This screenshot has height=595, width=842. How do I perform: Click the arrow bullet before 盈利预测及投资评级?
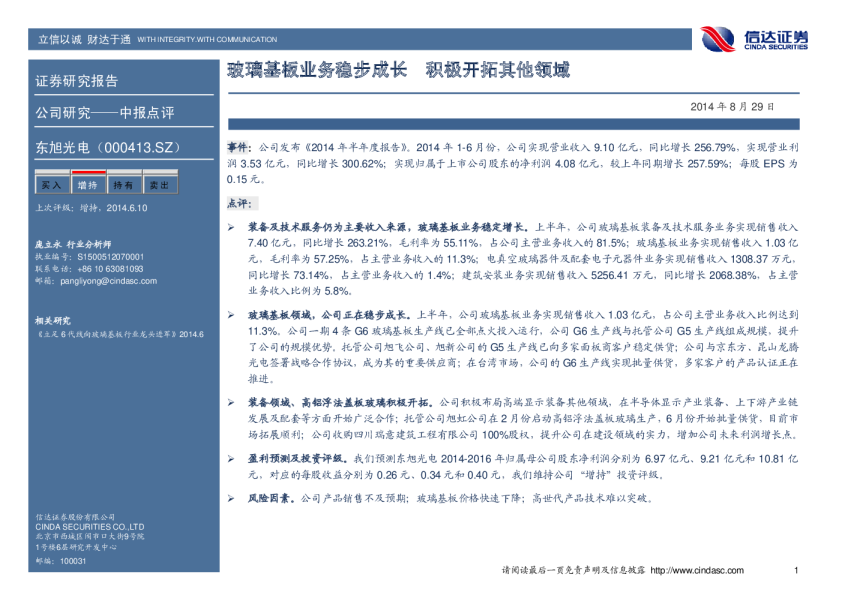click(231, 457)
